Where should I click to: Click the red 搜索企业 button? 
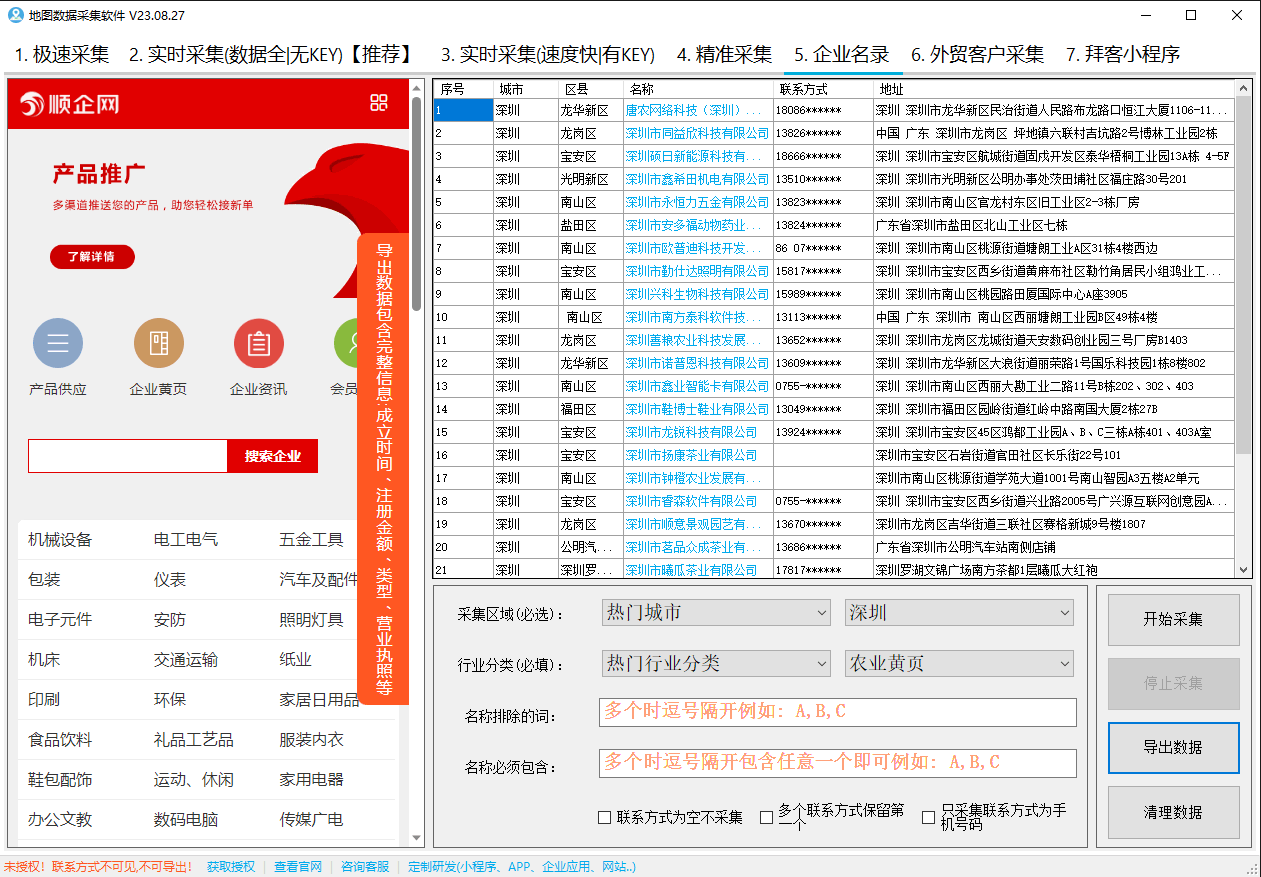point(272,456)
